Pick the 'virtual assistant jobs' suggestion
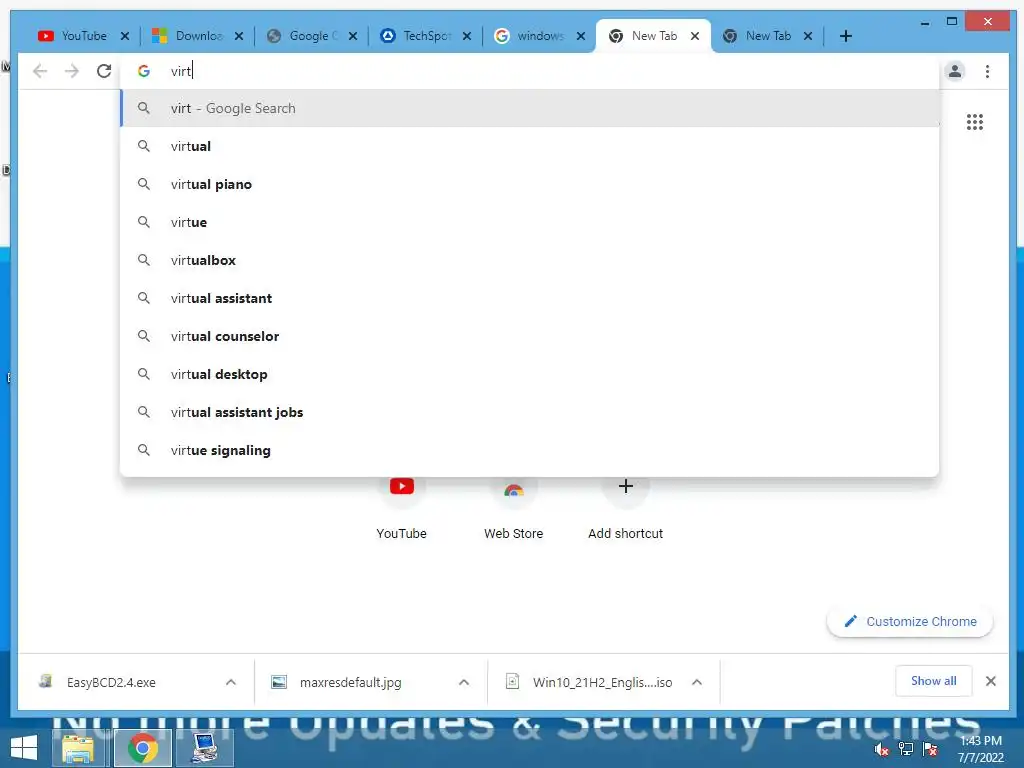 tap(530, 412)
